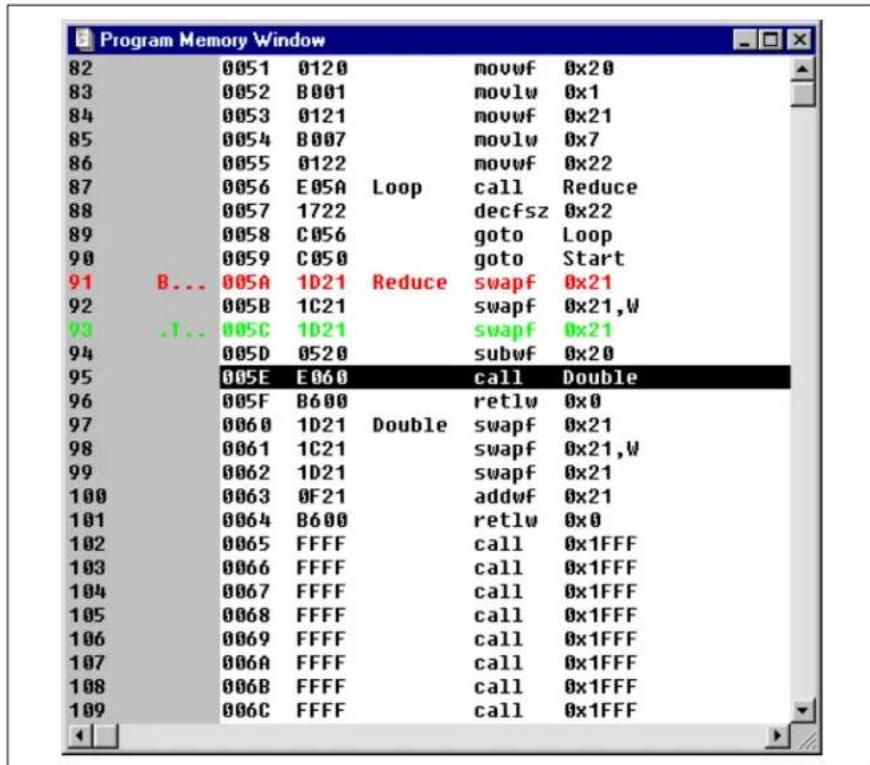Click address 0062 on line 99
Image resolution: width=870 pixels, height=765 pixels.
pos(246,473)
